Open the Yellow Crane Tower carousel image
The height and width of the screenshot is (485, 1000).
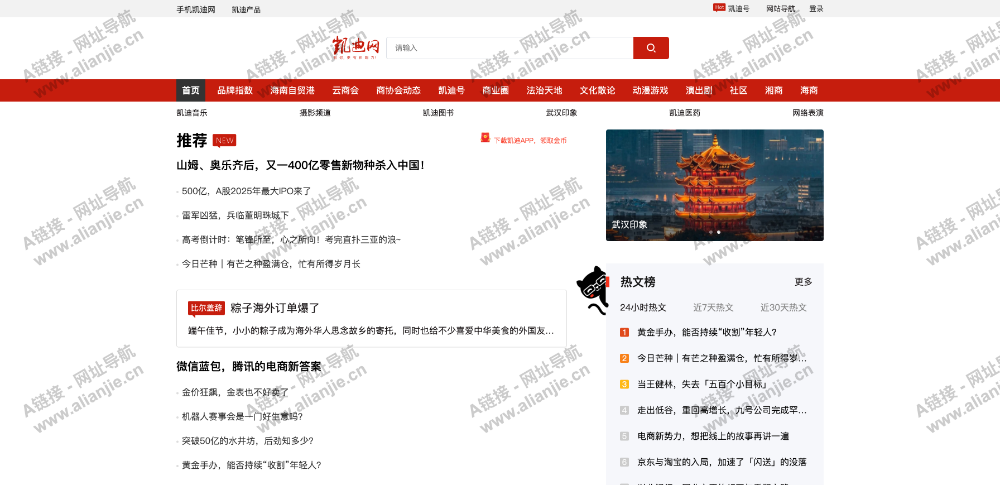tap(714, 185)
